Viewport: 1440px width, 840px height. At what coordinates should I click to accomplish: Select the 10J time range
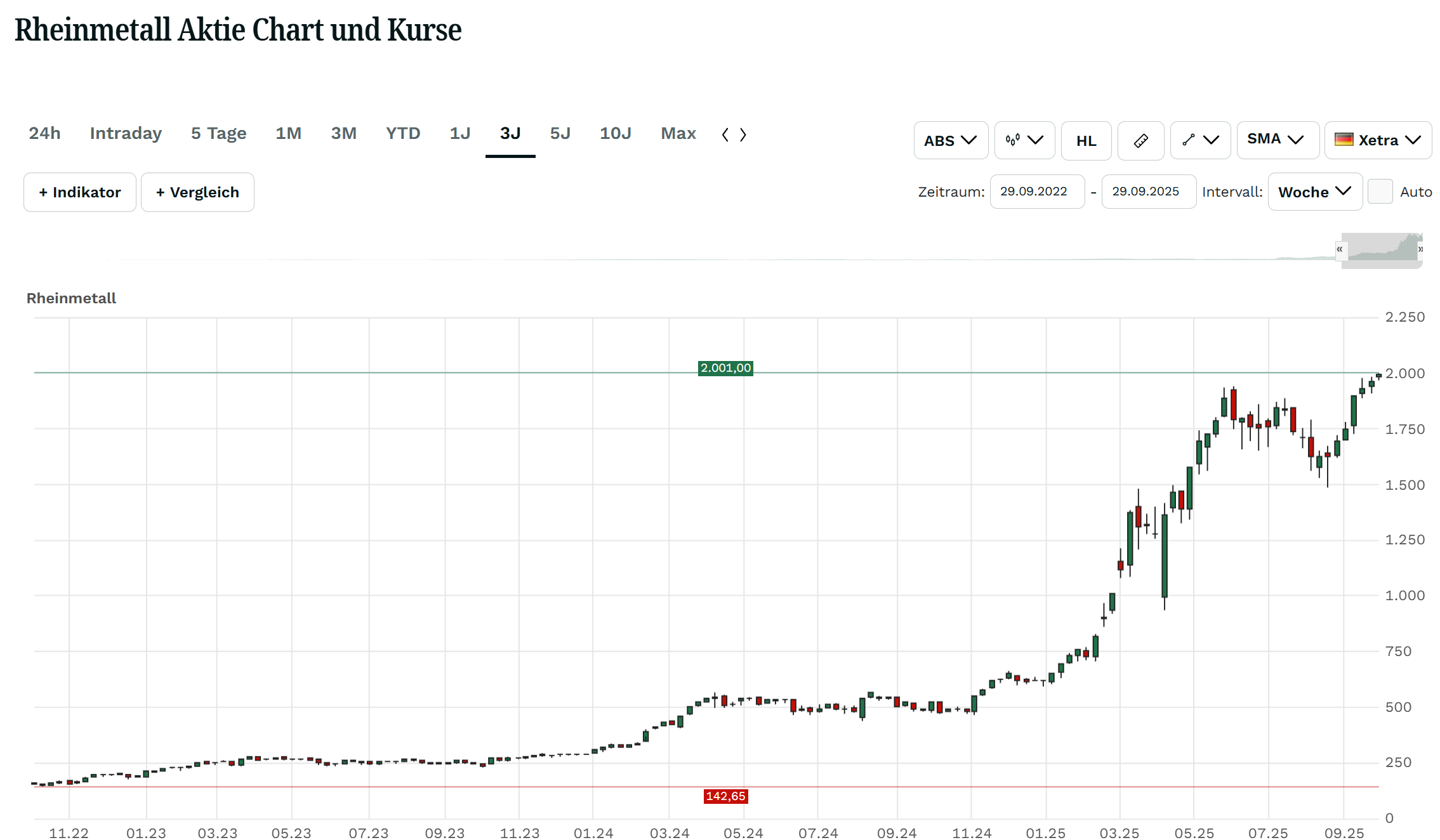[x=616, y=134]
